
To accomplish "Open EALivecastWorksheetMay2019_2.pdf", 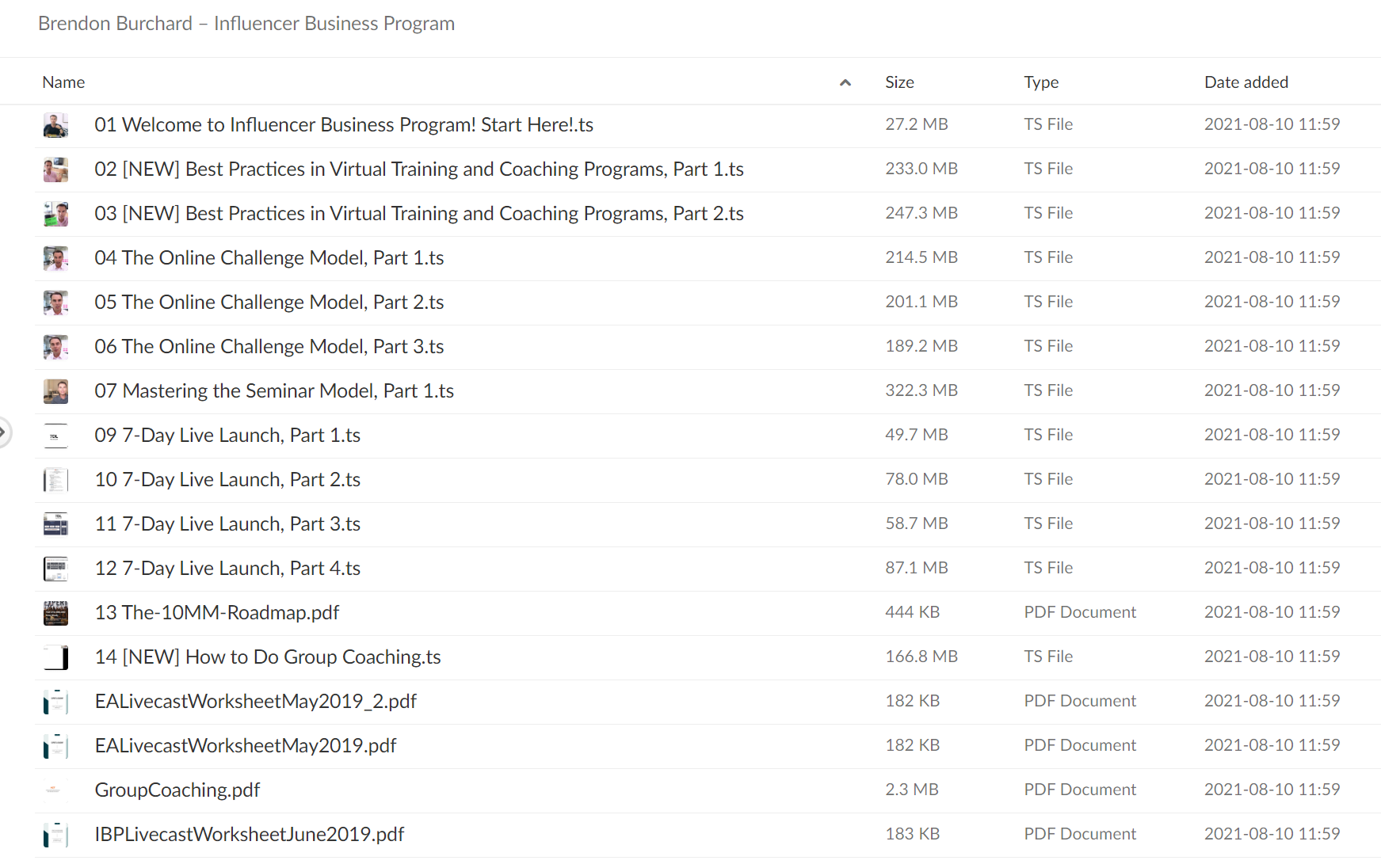I will [256, 702].
